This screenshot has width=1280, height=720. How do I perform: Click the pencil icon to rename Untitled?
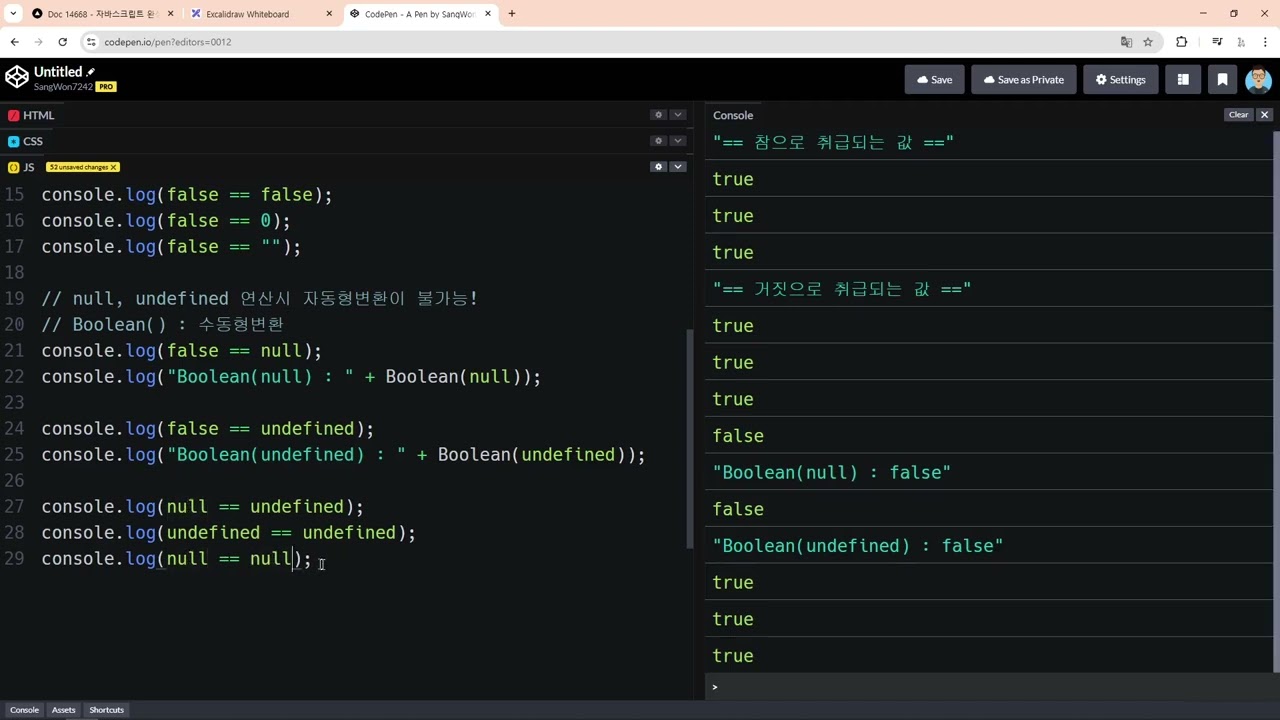(91, 72)
